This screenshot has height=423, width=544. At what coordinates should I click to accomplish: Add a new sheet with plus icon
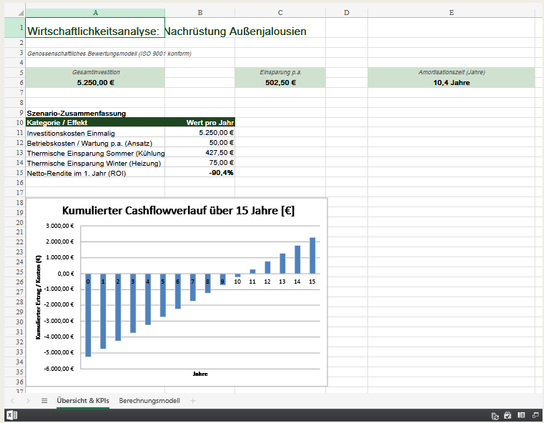coord(193,401)
